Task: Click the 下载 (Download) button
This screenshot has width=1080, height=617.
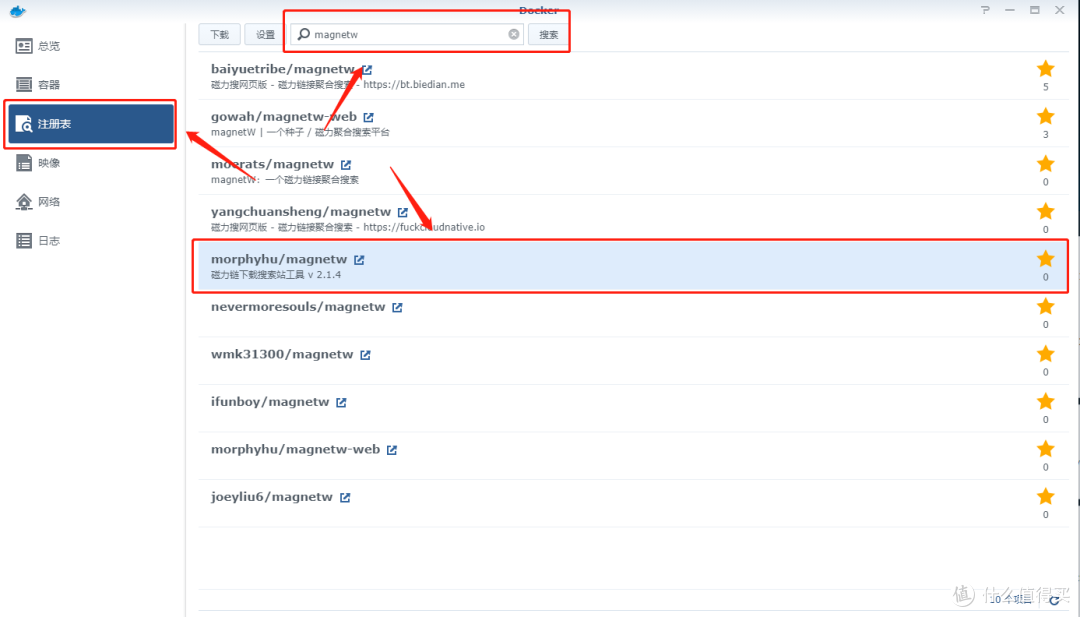Action: click(x=219, y=33)
